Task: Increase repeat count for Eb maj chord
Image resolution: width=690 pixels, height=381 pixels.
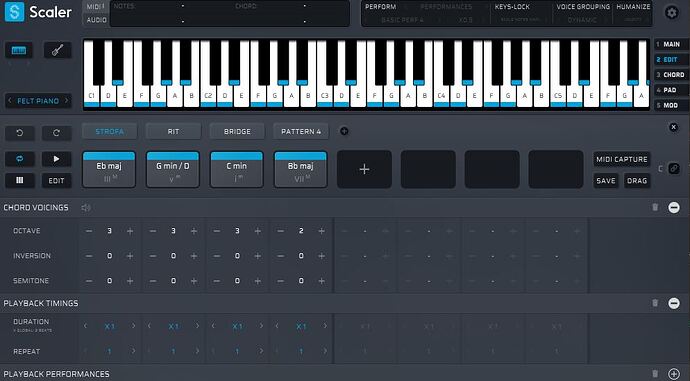Action: pyautogui.click(x=133, y=351)
